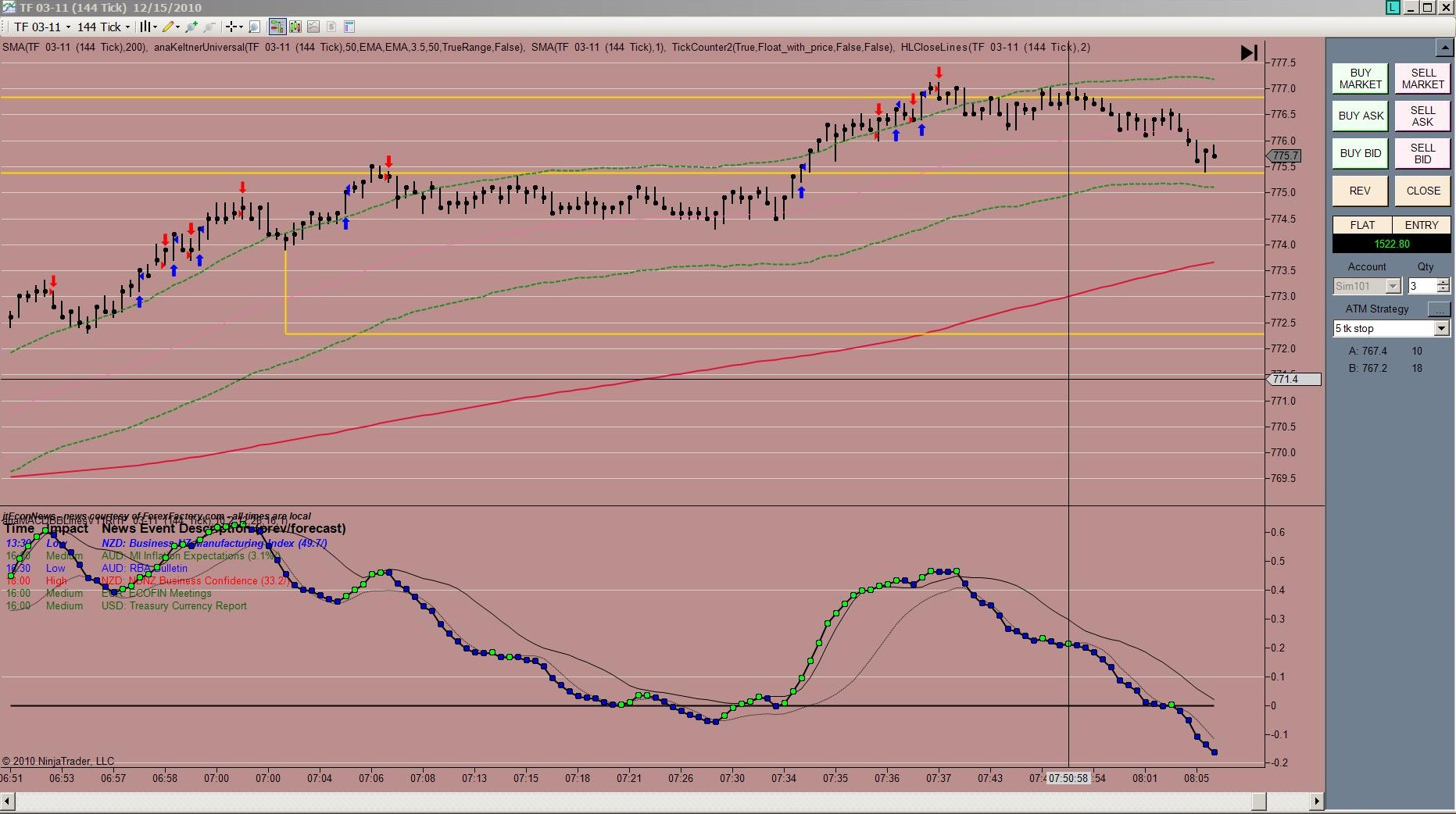Screen dimensions: 1456x814
Task: Click the A: 767.4 ask price row
Action: pos(1386,351)
